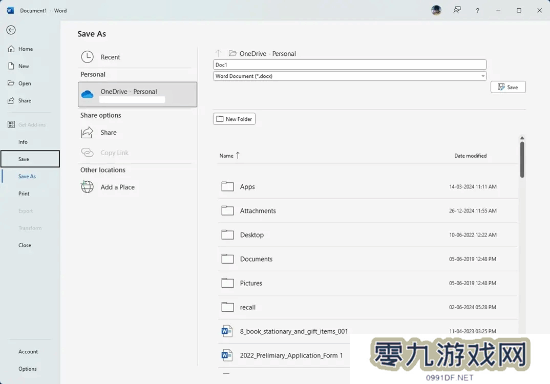Click the New Folder icon
The height and width of the screenshot is (384, 550).
(220, 119)
